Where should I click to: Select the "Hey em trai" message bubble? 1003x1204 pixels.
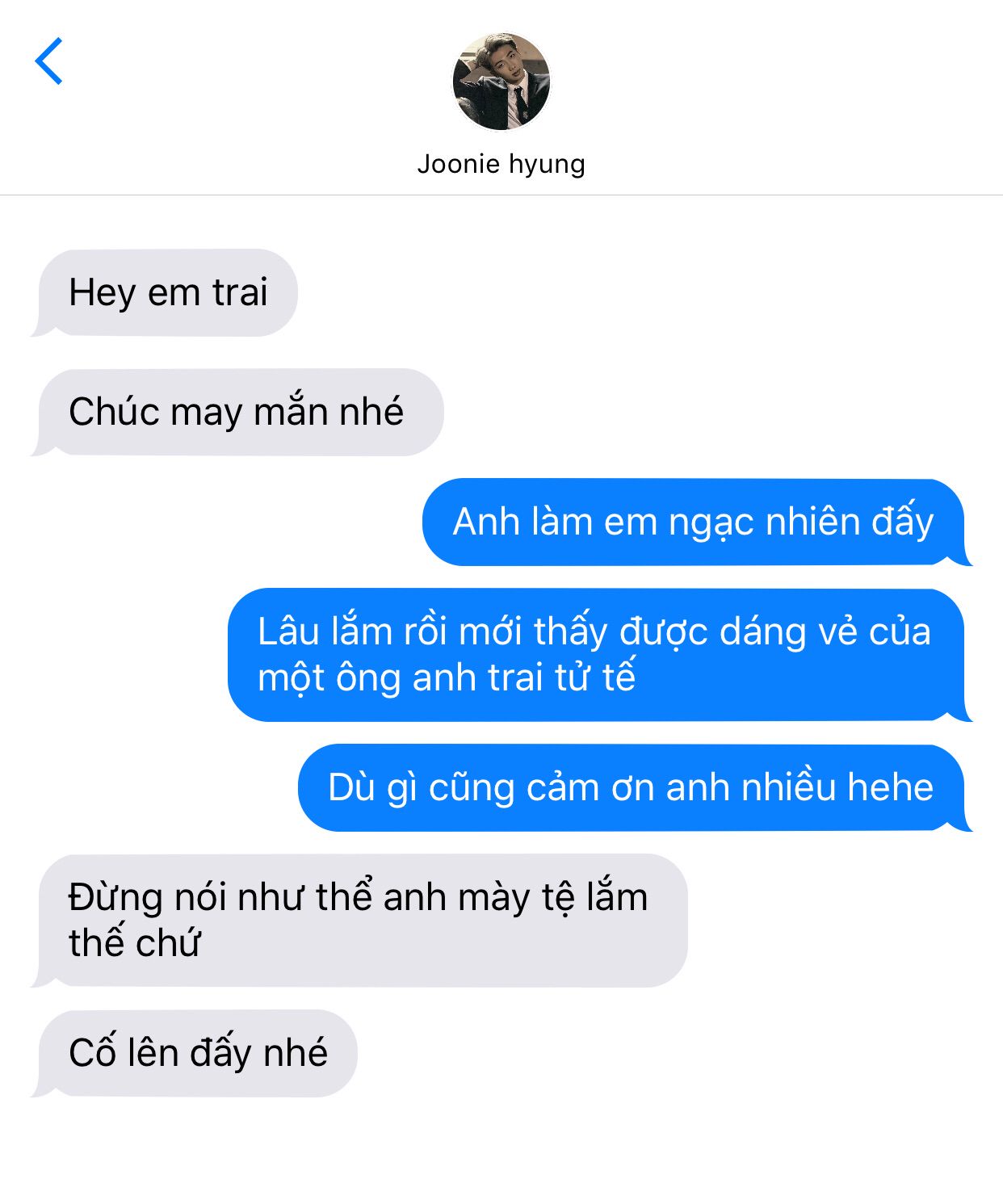[x=166, y=292]
